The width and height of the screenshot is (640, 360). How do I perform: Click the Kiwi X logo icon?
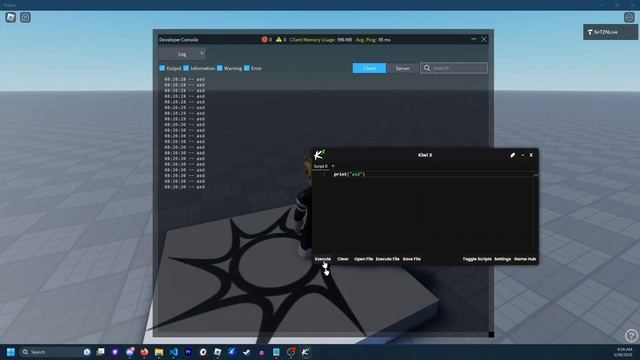(x=319, y=155)
